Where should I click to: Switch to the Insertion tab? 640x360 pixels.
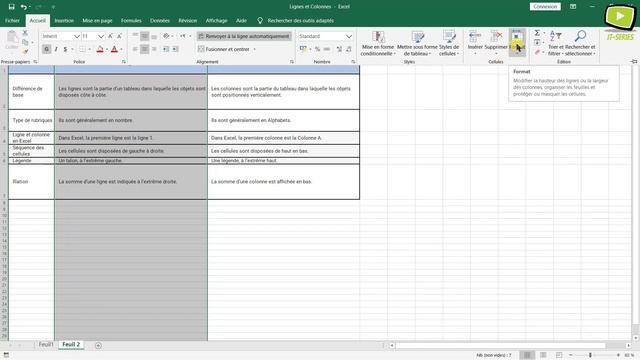[64, 20]
